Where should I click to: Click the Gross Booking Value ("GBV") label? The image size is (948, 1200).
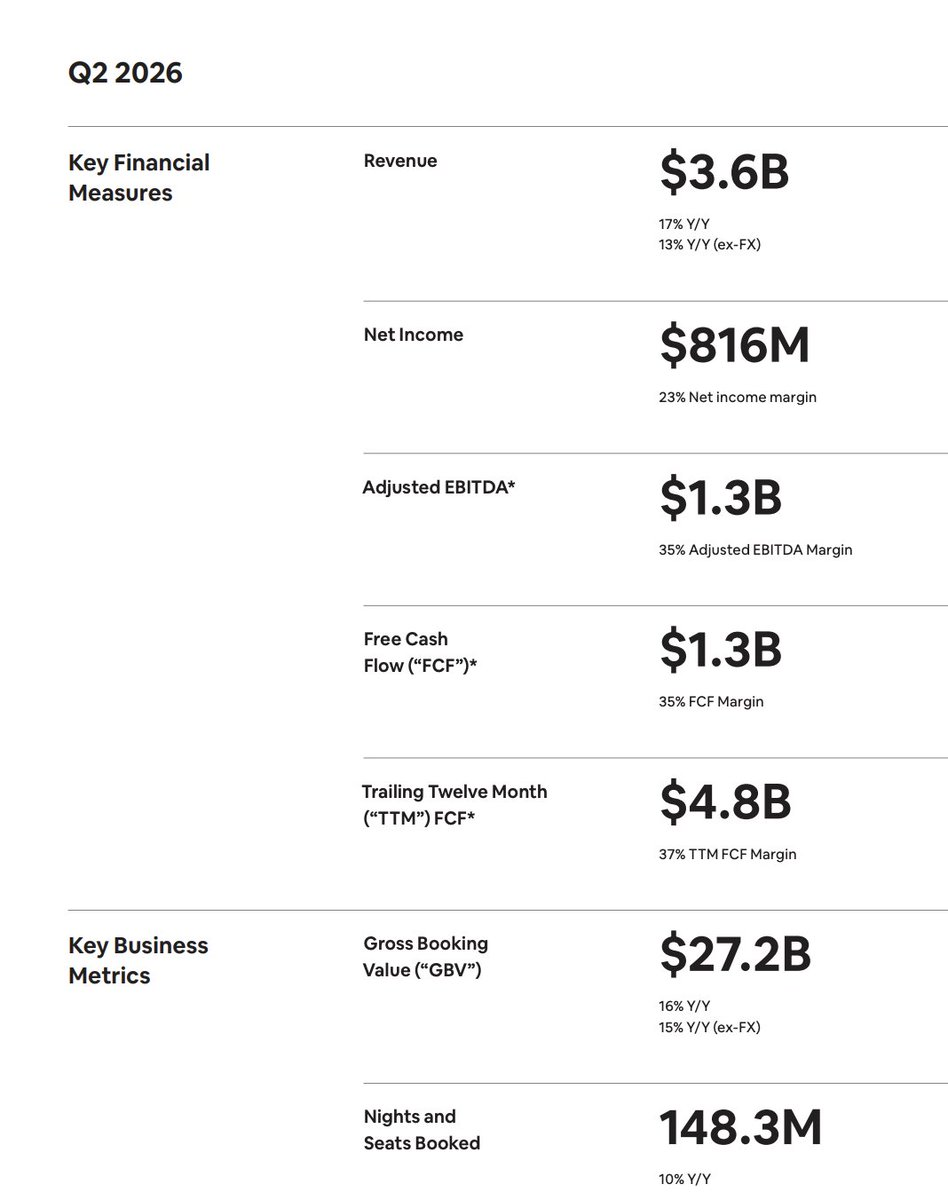coord(426,957)
